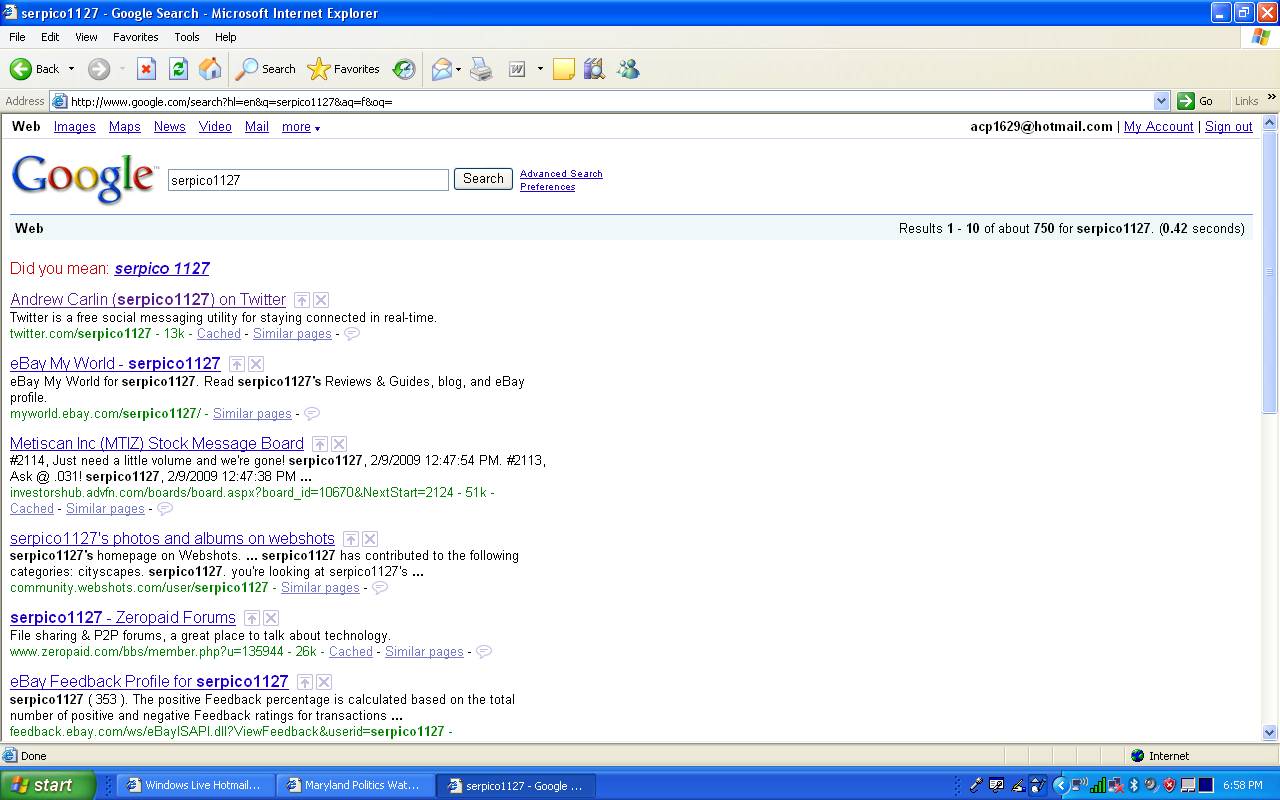Remove the Andrew Carlin Twitter result X

pos(321,300)
